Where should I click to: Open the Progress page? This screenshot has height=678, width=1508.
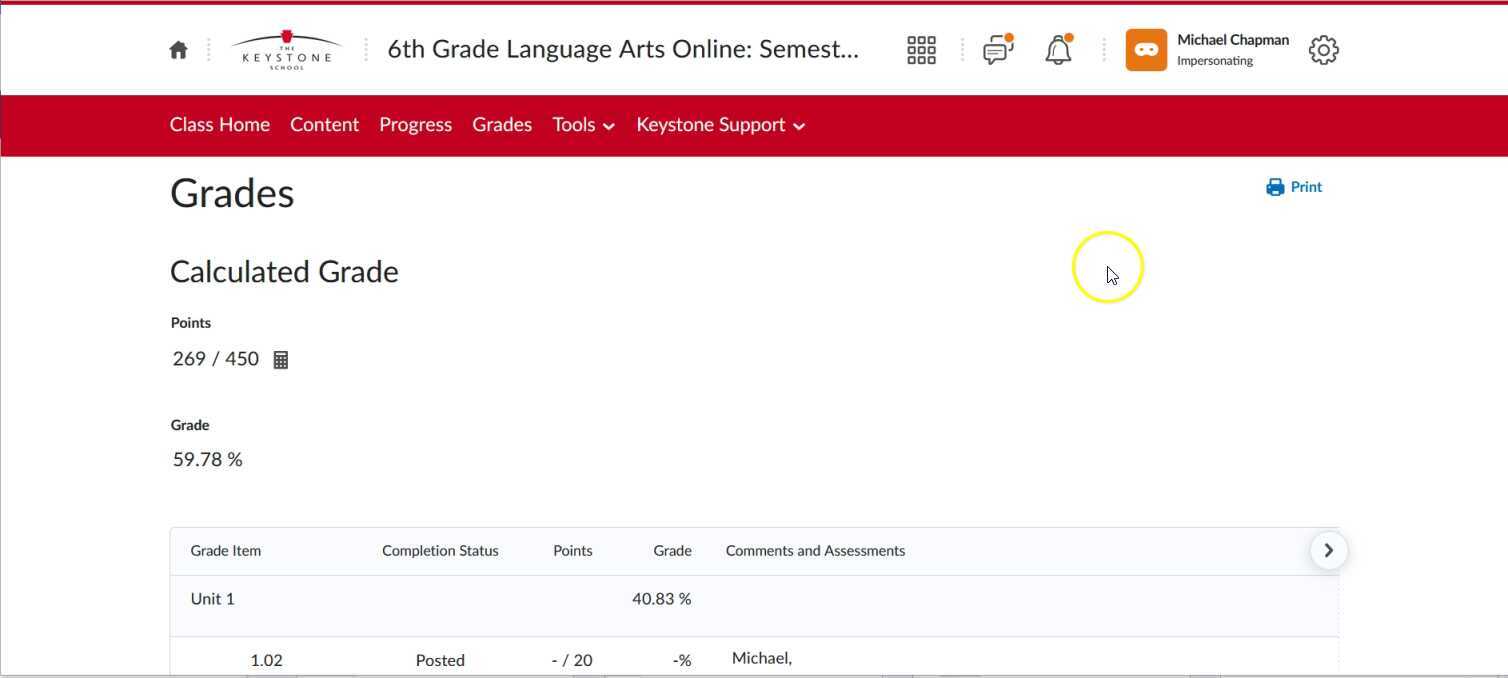click(x=415, y=124)
